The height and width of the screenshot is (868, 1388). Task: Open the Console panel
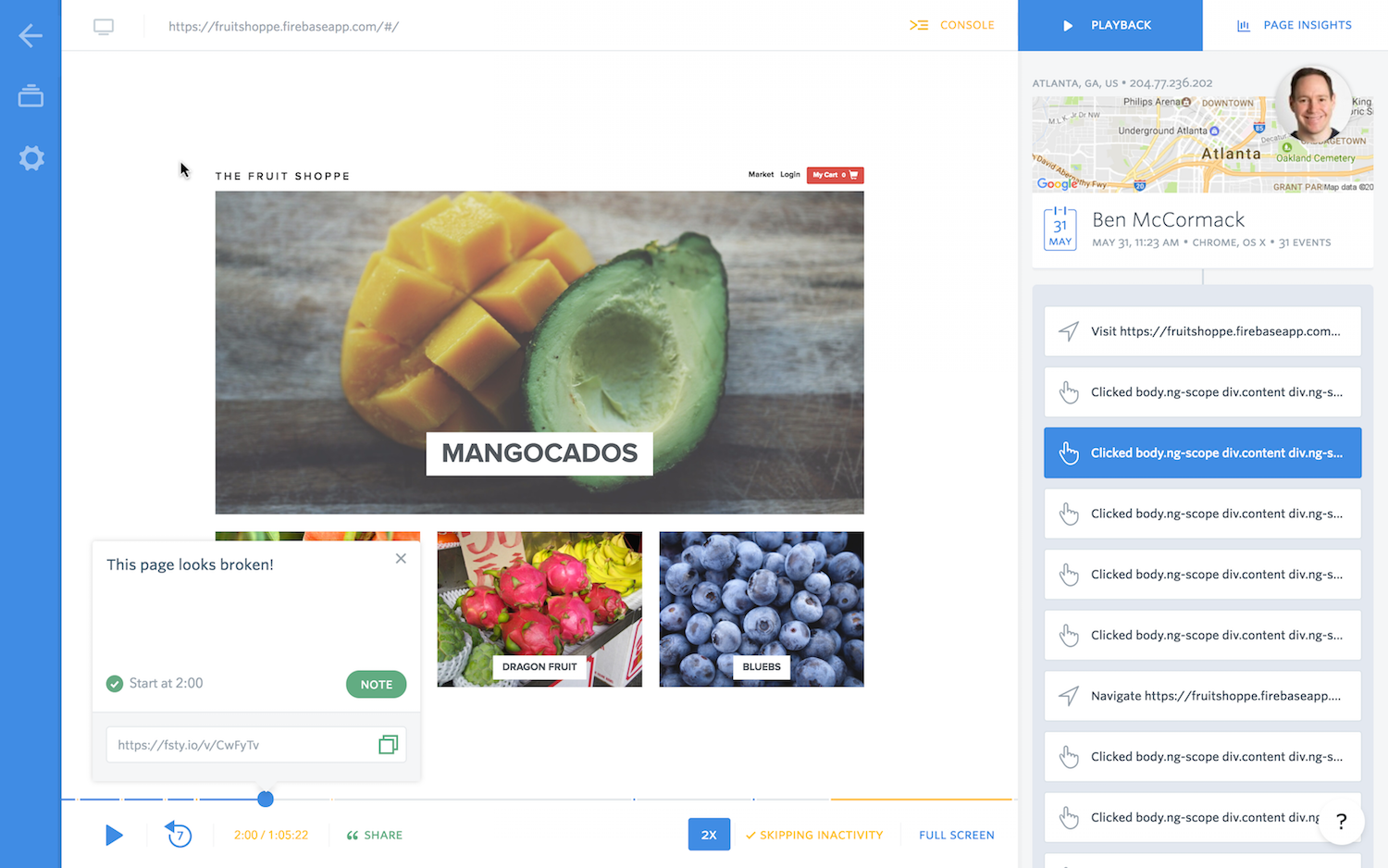(952, 25)
